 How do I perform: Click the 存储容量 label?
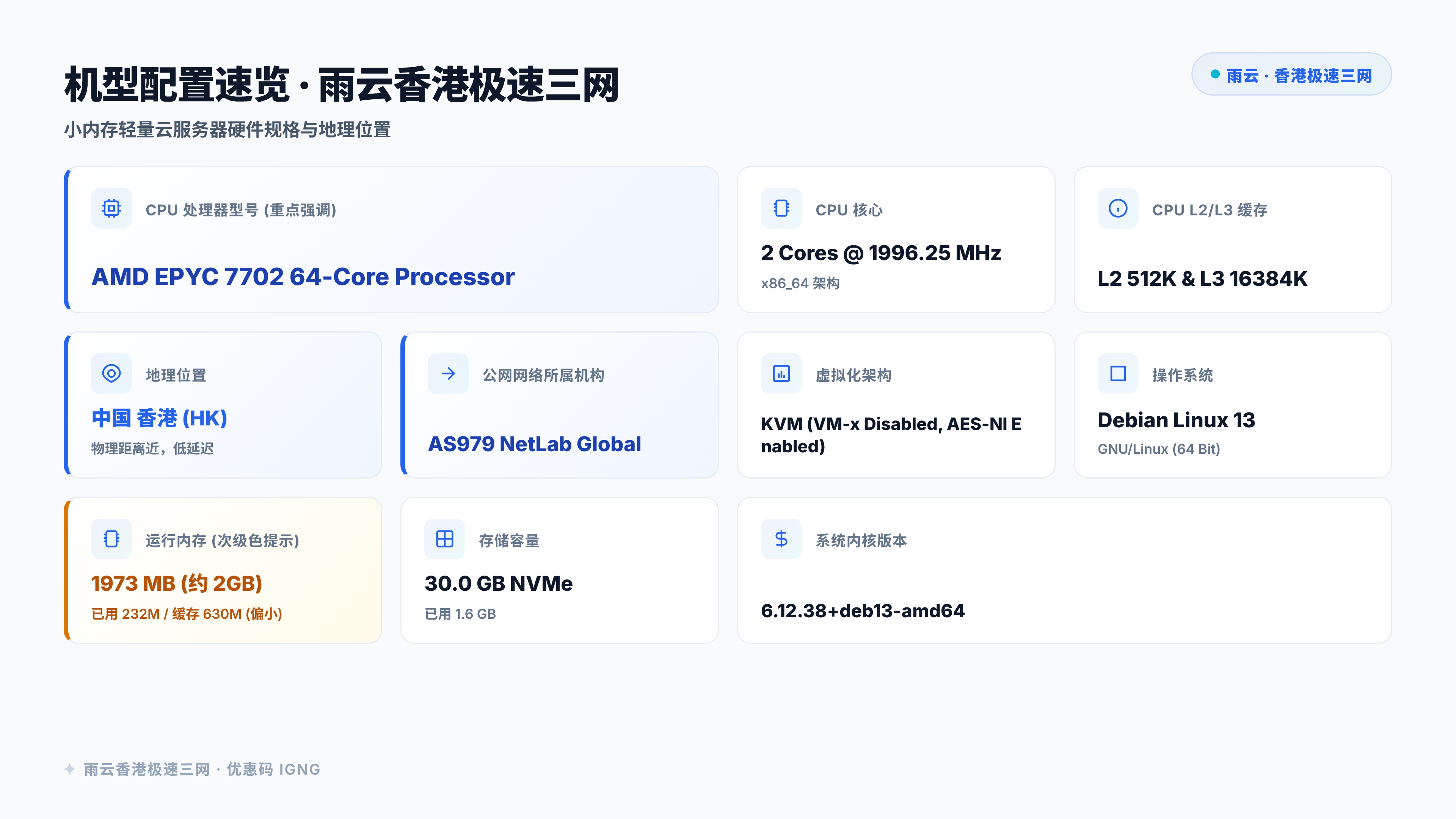click(509, 541)
